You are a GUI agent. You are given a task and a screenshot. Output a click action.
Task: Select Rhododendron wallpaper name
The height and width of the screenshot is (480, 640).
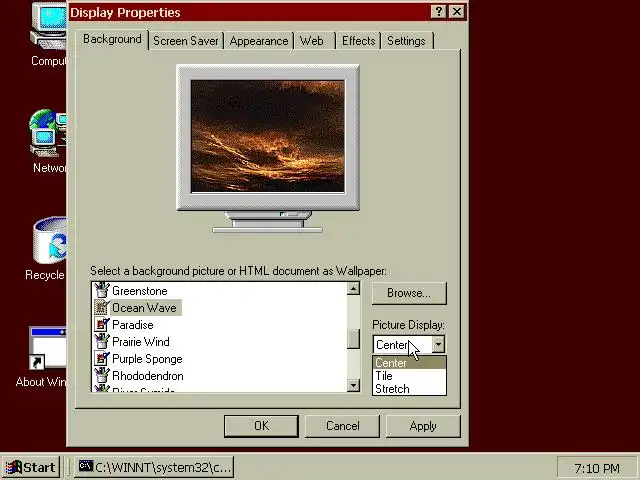pos(147,376)
